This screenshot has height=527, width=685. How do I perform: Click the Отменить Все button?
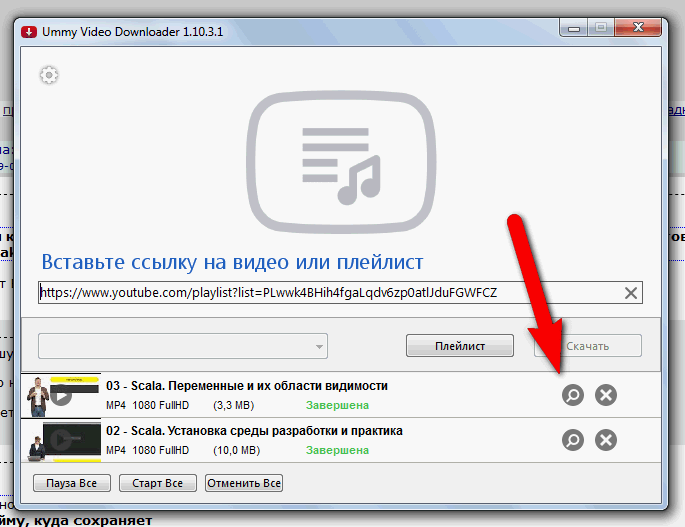(x=244, y=483)
